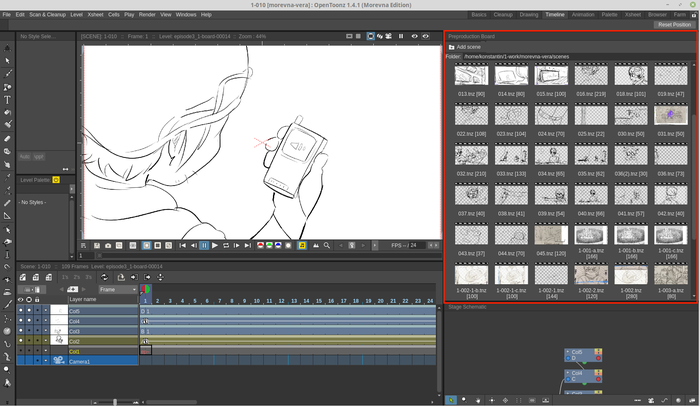Jump to first frame in viewer

coord(182,245)
